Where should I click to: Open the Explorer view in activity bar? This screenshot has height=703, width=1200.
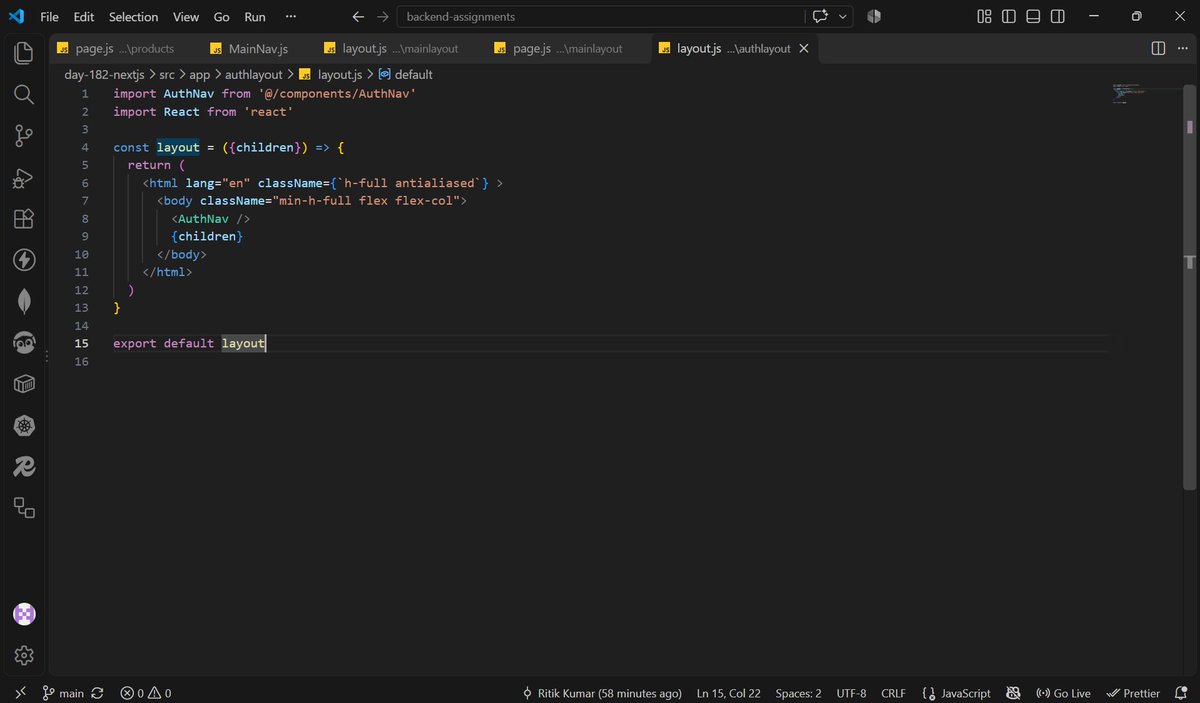coord(24,53)
